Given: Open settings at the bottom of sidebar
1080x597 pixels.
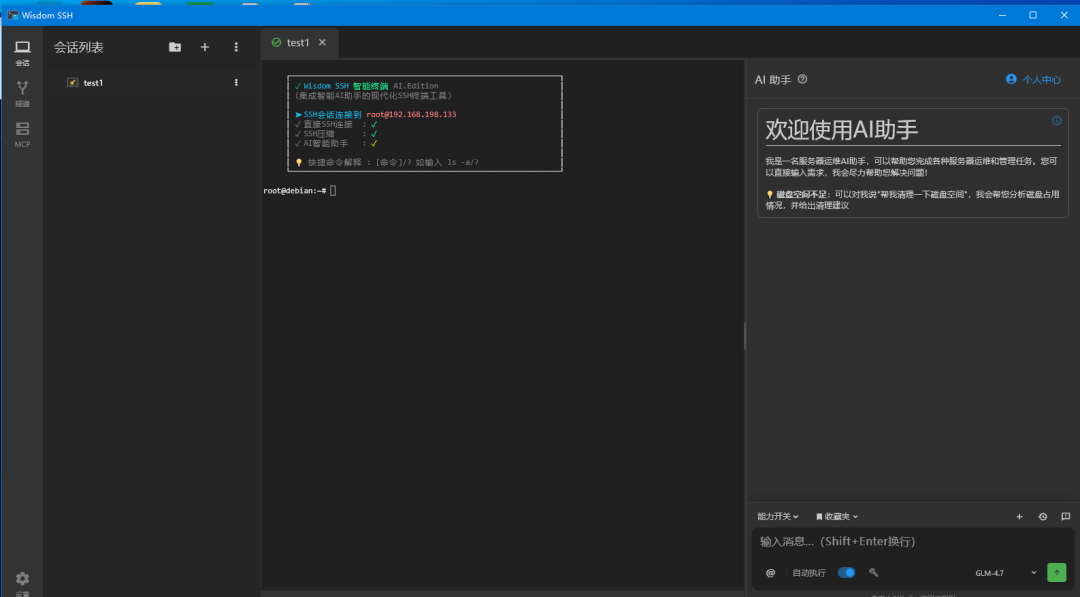Looking at the screenshot, I should (22, 578).
